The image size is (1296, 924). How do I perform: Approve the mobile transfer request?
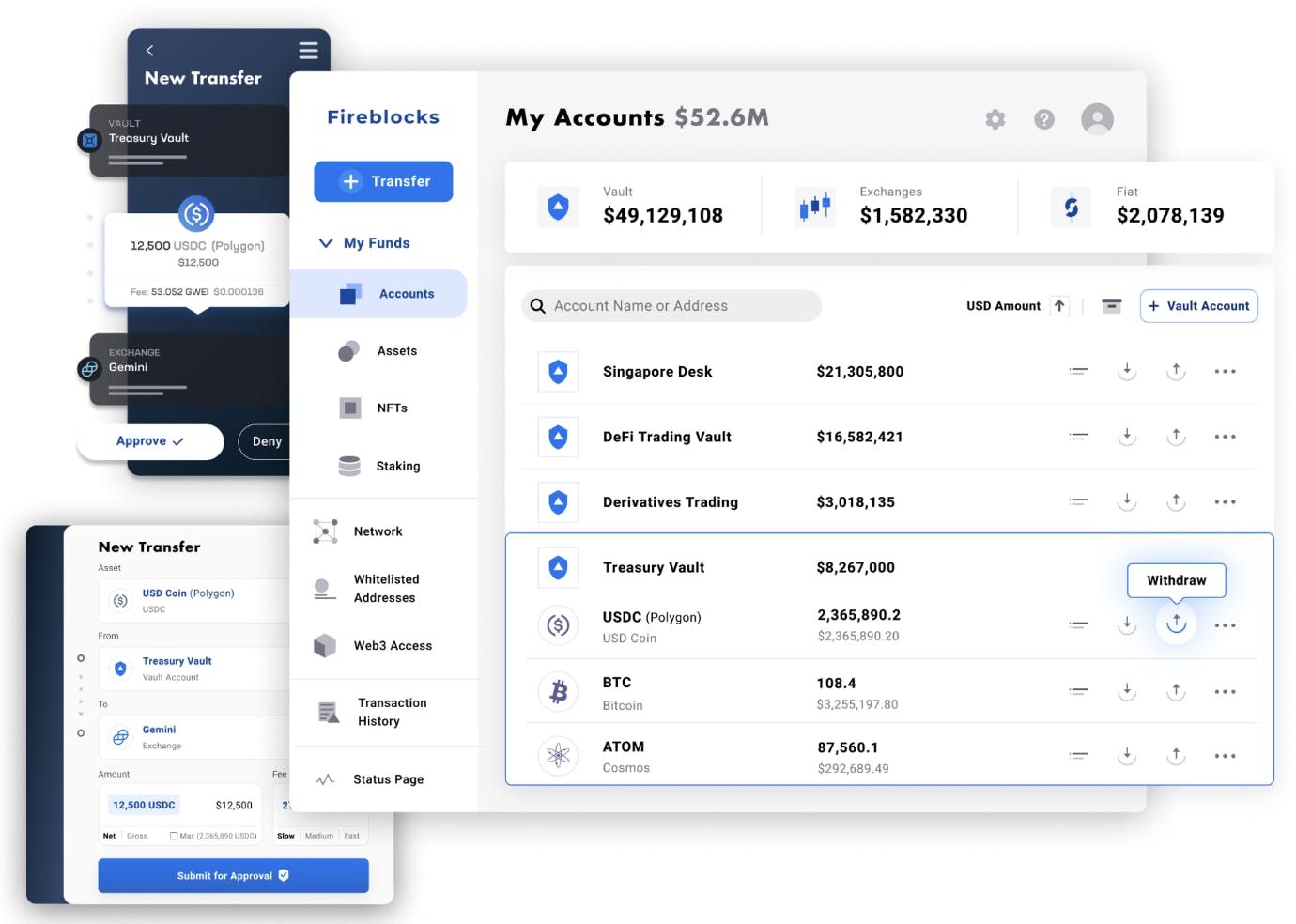150,441
